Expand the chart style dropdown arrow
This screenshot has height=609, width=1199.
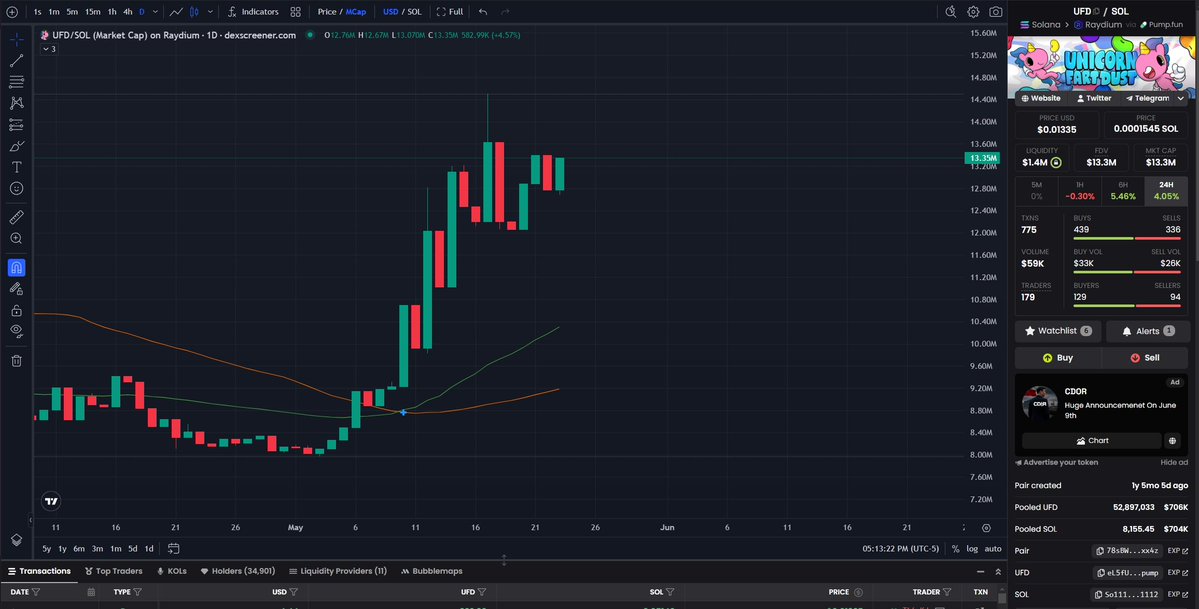tap(210, 11)
